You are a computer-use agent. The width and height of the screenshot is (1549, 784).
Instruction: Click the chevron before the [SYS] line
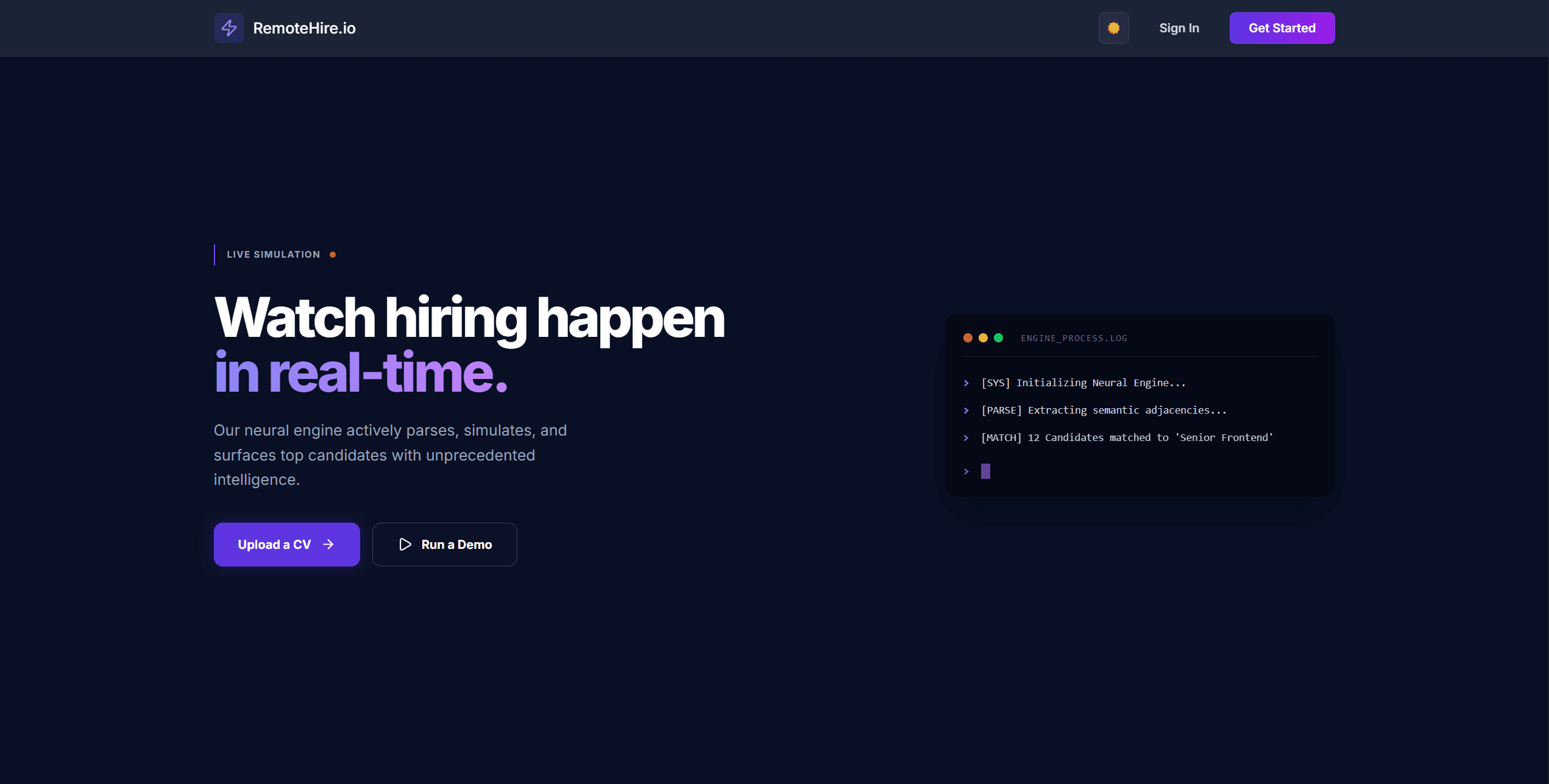click(x=966, y=383)
